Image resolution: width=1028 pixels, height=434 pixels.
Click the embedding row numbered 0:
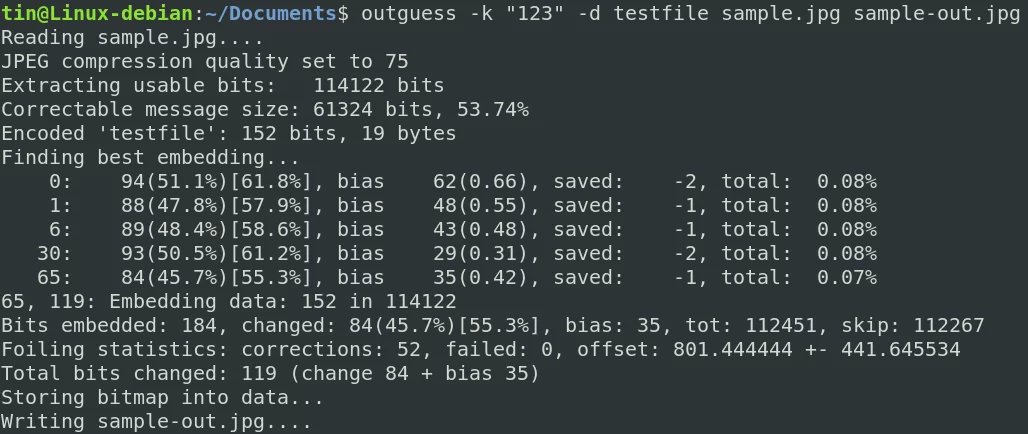[x=463, y=182]
